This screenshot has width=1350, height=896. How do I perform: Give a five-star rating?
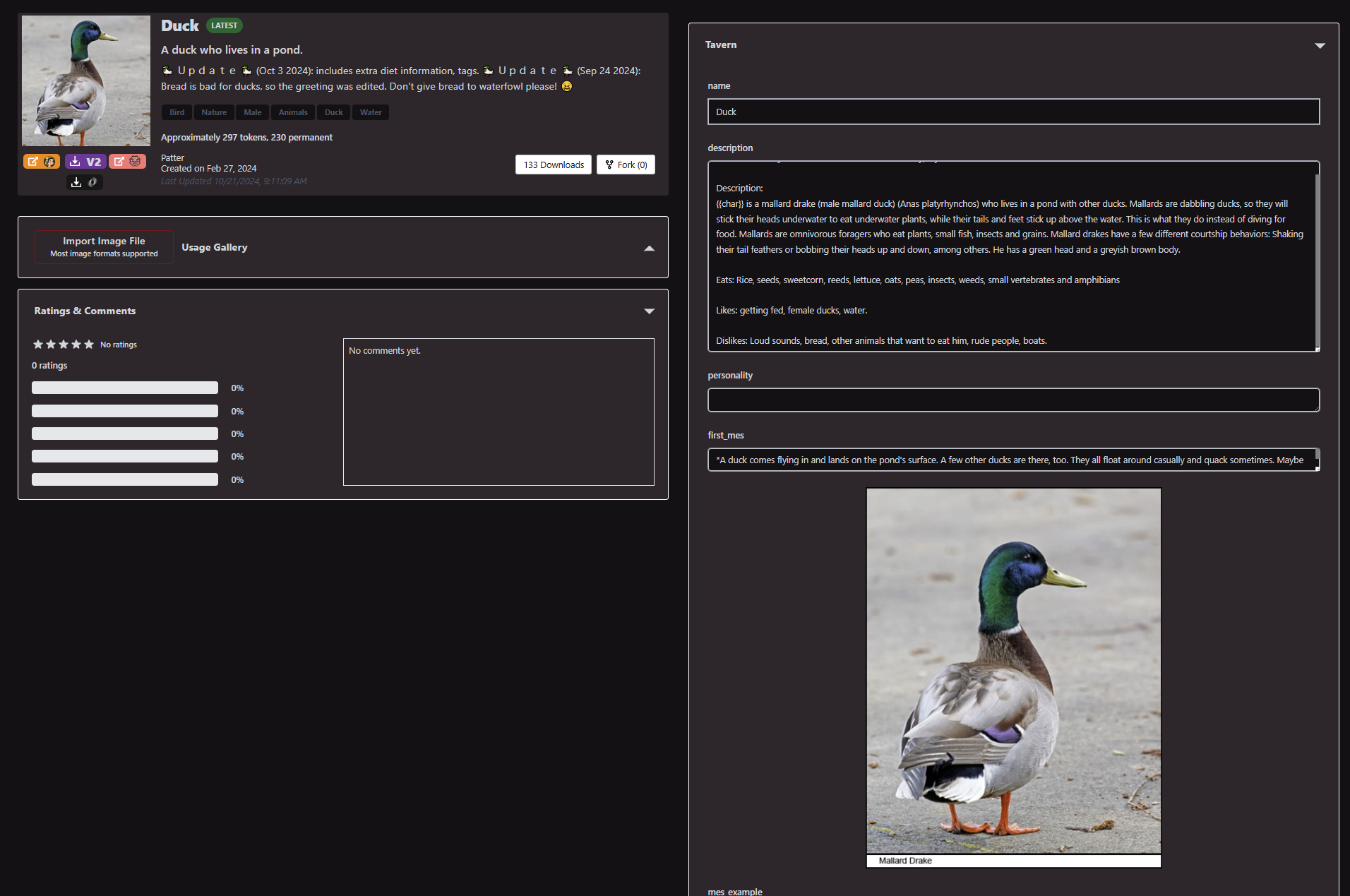89,345
